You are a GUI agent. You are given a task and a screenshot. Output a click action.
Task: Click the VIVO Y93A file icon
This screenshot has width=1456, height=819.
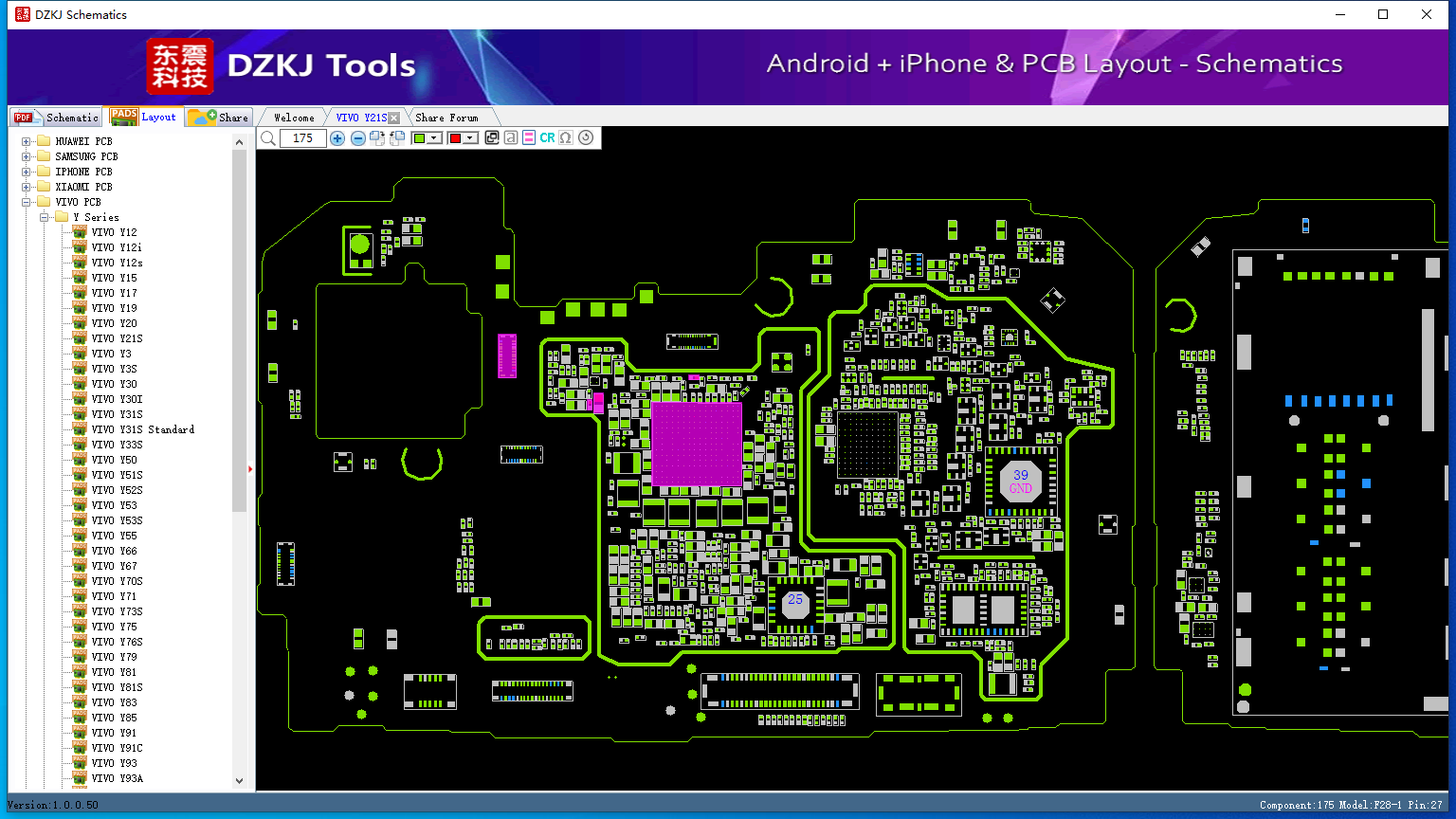point(80,778)
